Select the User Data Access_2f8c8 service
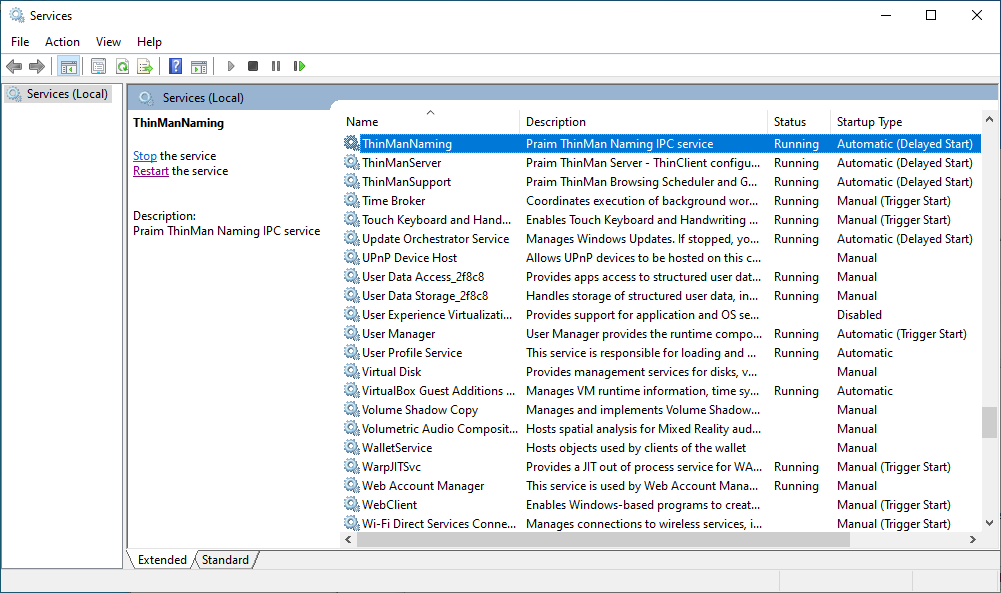 [x=423, y=276]
